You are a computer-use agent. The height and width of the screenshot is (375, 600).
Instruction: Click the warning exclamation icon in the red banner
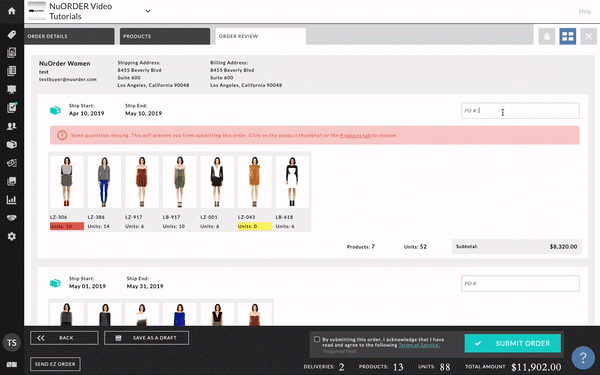click(x=62, y=135)
